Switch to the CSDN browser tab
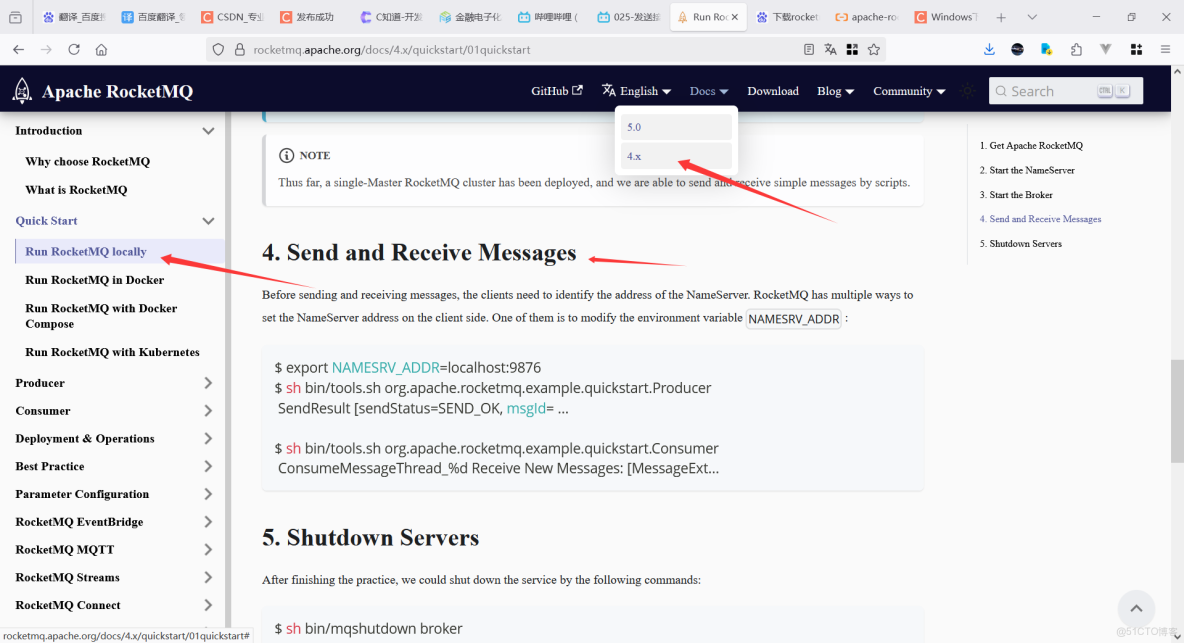This screenshot has width=1184, height=643. coord(233,17)
